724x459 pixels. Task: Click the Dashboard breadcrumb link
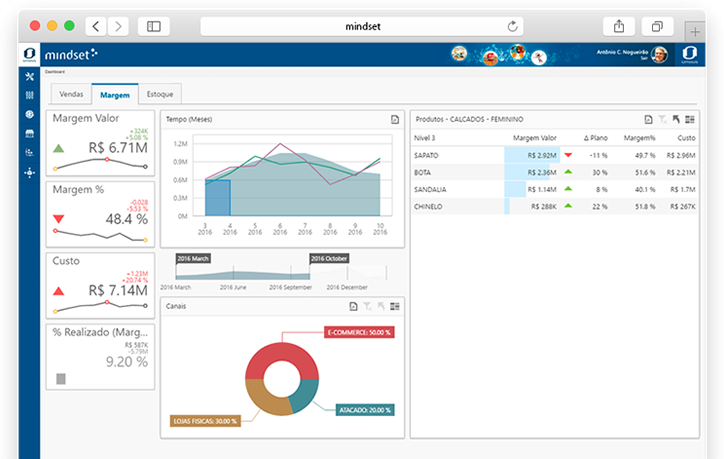pos(55,72)
